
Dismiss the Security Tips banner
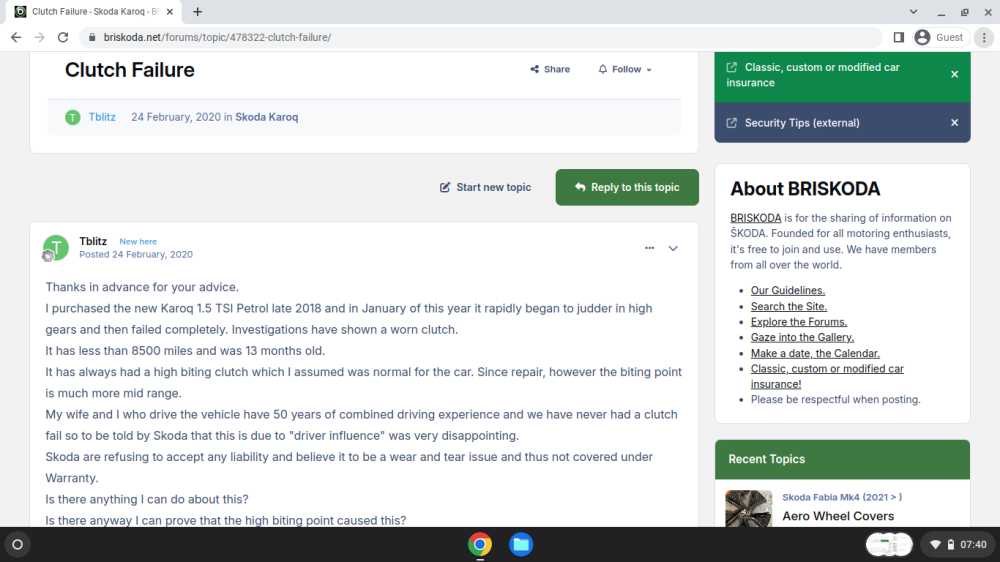955,122
